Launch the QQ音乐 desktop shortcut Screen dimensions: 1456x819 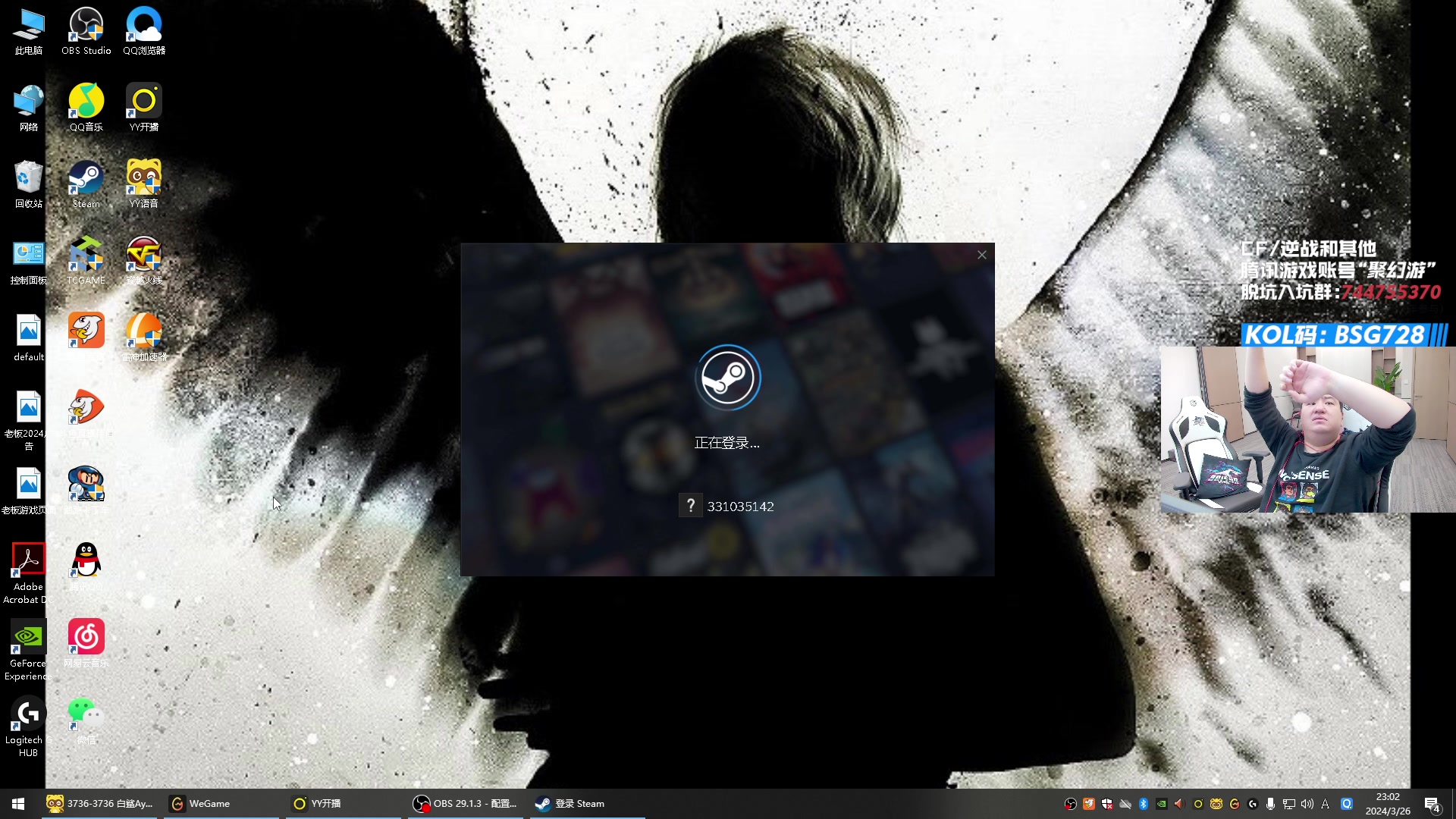coord(86,108)
